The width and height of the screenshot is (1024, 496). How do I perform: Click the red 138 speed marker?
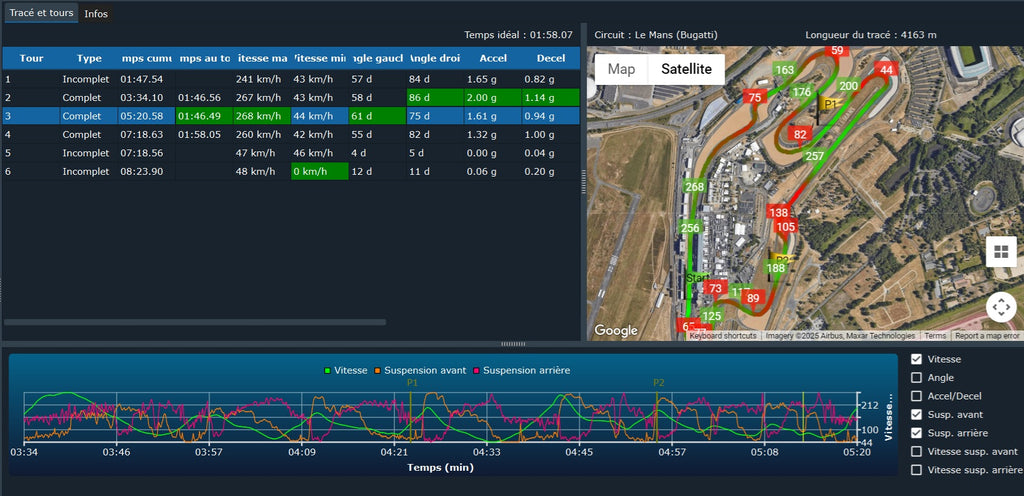coord(779,212)
